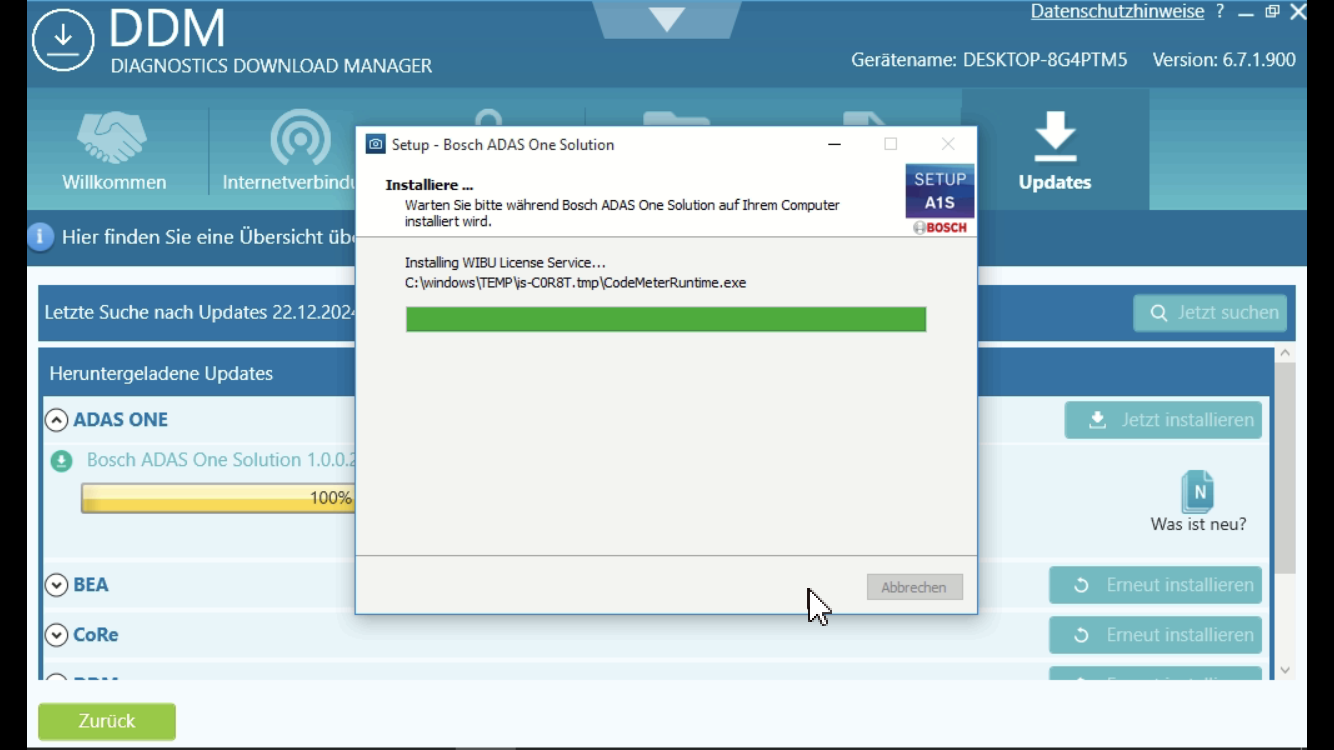This screenshot has height=750, width=1334.
Task: Click Letzte Suche nach Updates text
Action: pos(200,312)
